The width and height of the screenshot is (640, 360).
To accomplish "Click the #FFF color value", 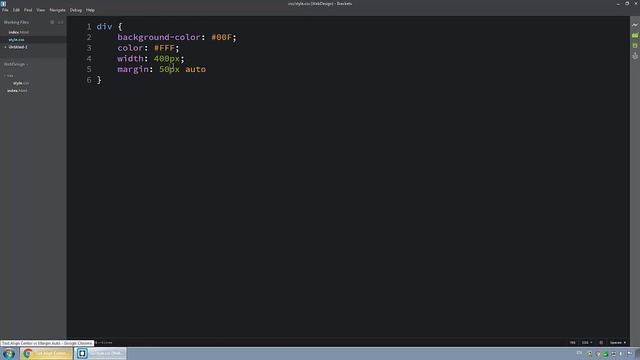I will pyautogui.click(x=164, y=48).
